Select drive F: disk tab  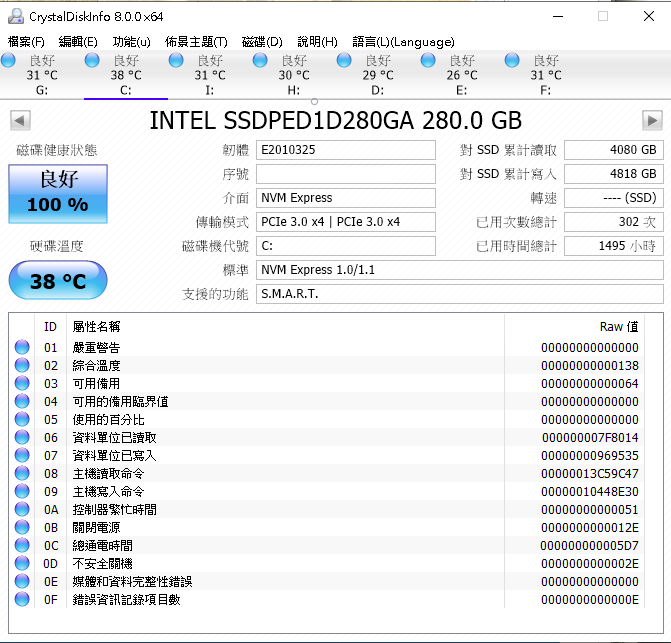click(545, 75)
